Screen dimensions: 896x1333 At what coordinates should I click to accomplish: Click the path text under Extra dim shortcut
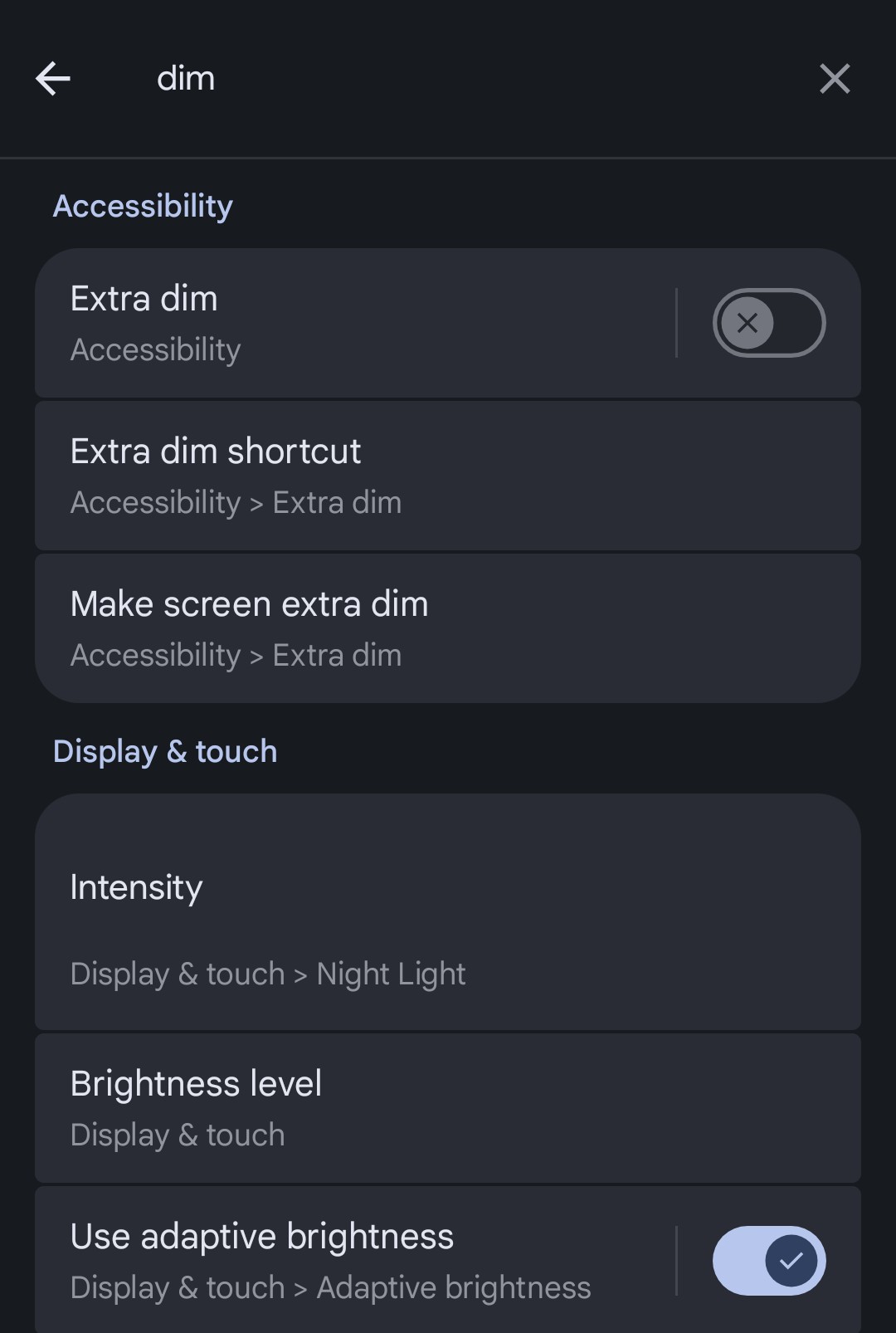coord(236,503)
